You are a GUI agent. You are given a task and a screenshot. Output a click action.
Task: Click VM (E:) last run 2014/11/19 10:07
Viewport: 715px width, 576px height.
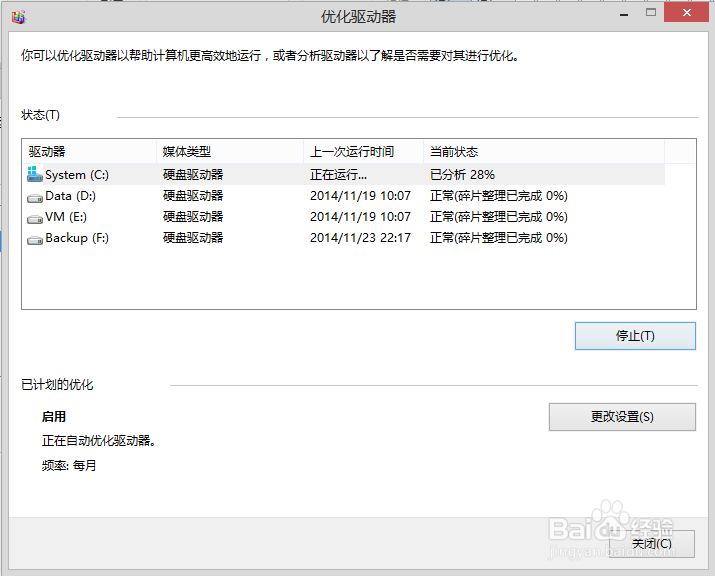(x=360, y=217)
